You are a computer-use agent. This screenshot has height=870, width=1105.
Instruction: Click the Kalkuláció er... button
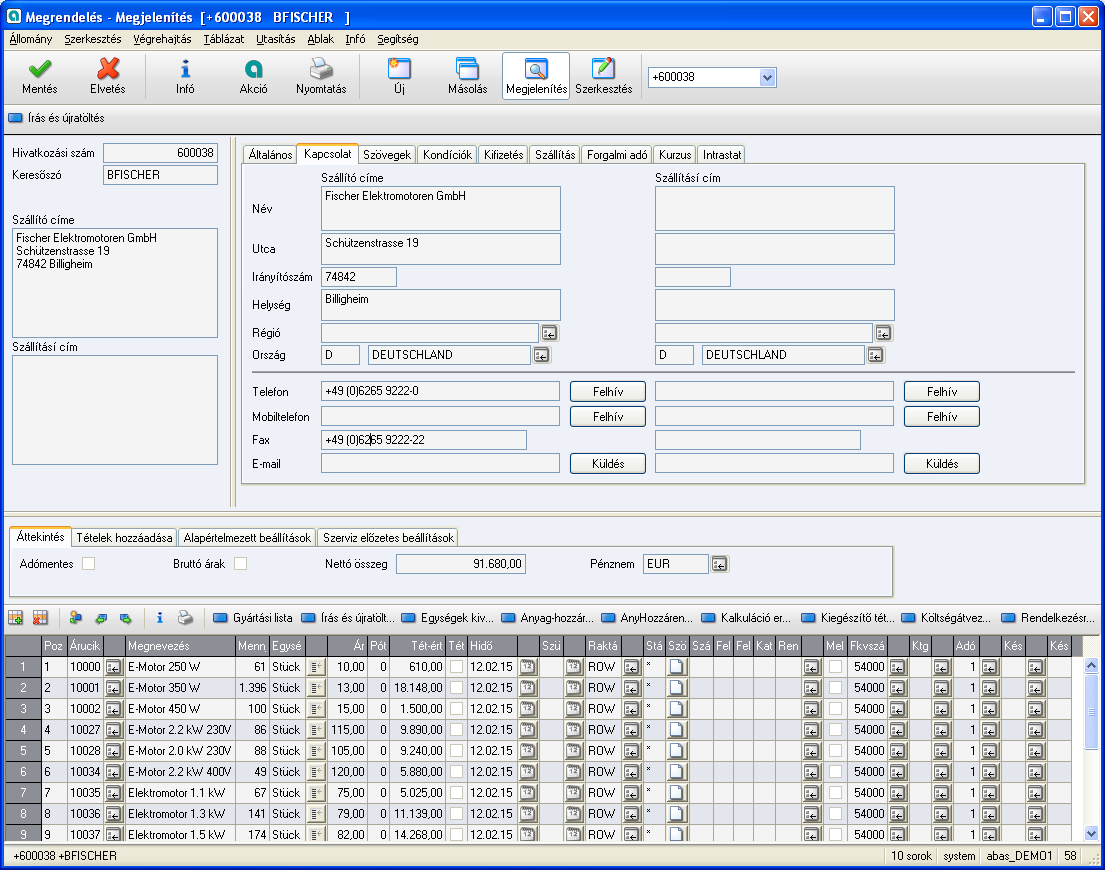point(746,618)
